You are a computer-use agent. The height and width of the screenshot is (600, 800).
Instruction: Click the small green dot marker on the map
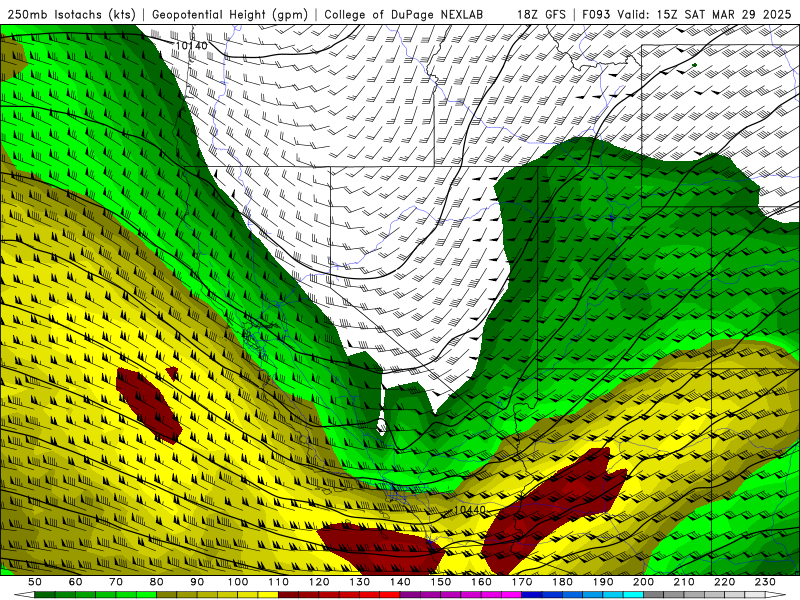coord(694,65)
